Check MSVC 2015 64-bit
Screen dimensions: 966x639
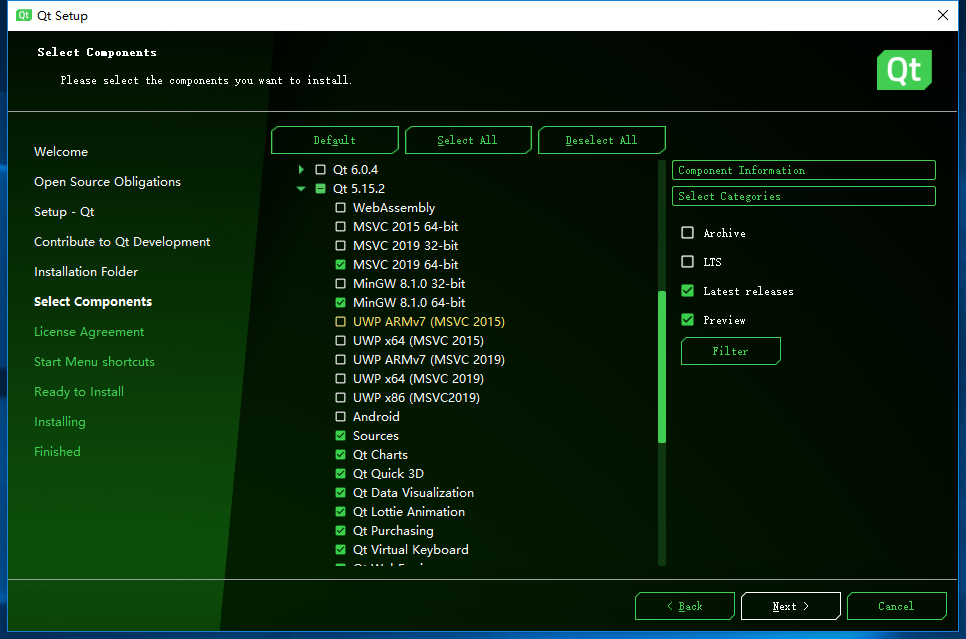coord(340,227)
